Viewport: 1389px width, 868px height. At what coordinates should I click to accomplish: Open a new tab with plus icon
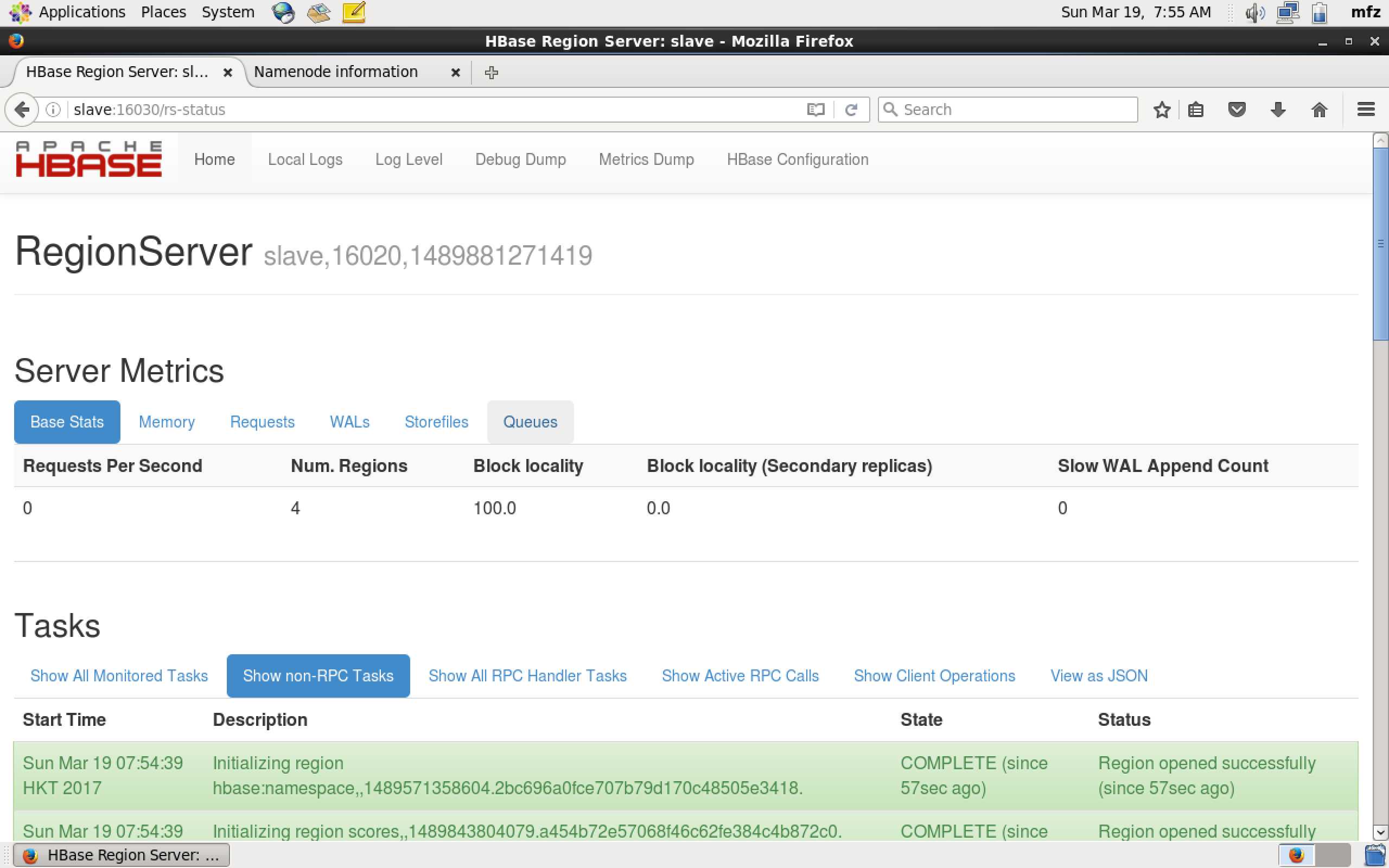coord(492,72)
